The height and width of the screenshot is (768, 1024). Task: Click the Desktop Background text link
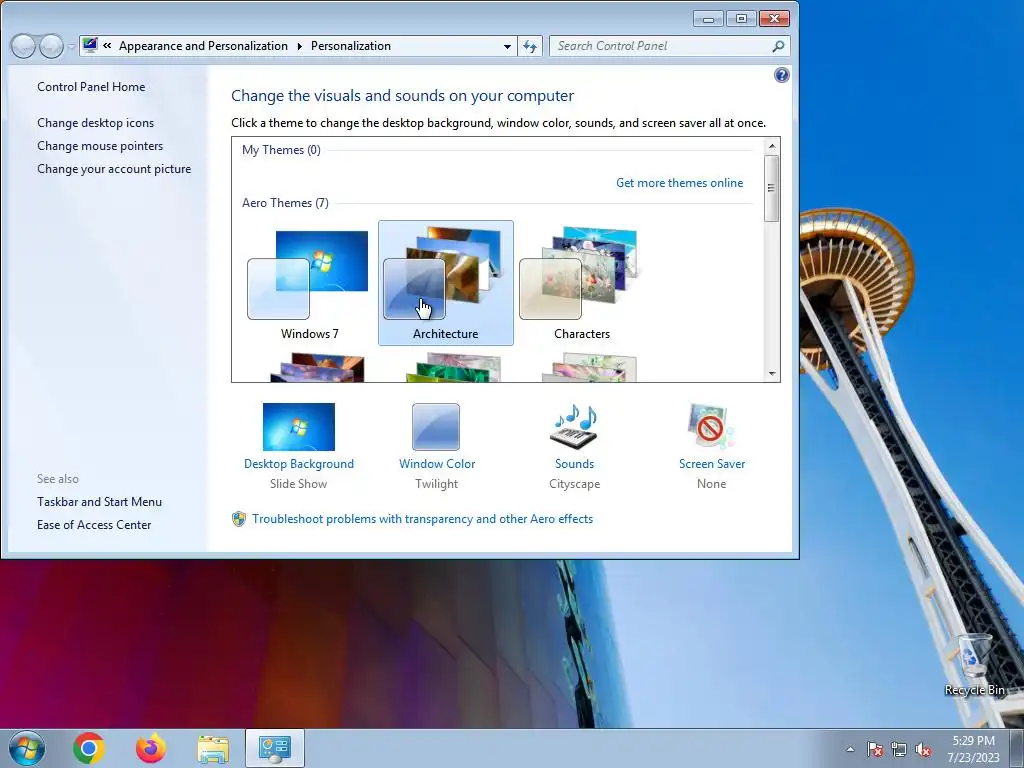tap(298, 464)
